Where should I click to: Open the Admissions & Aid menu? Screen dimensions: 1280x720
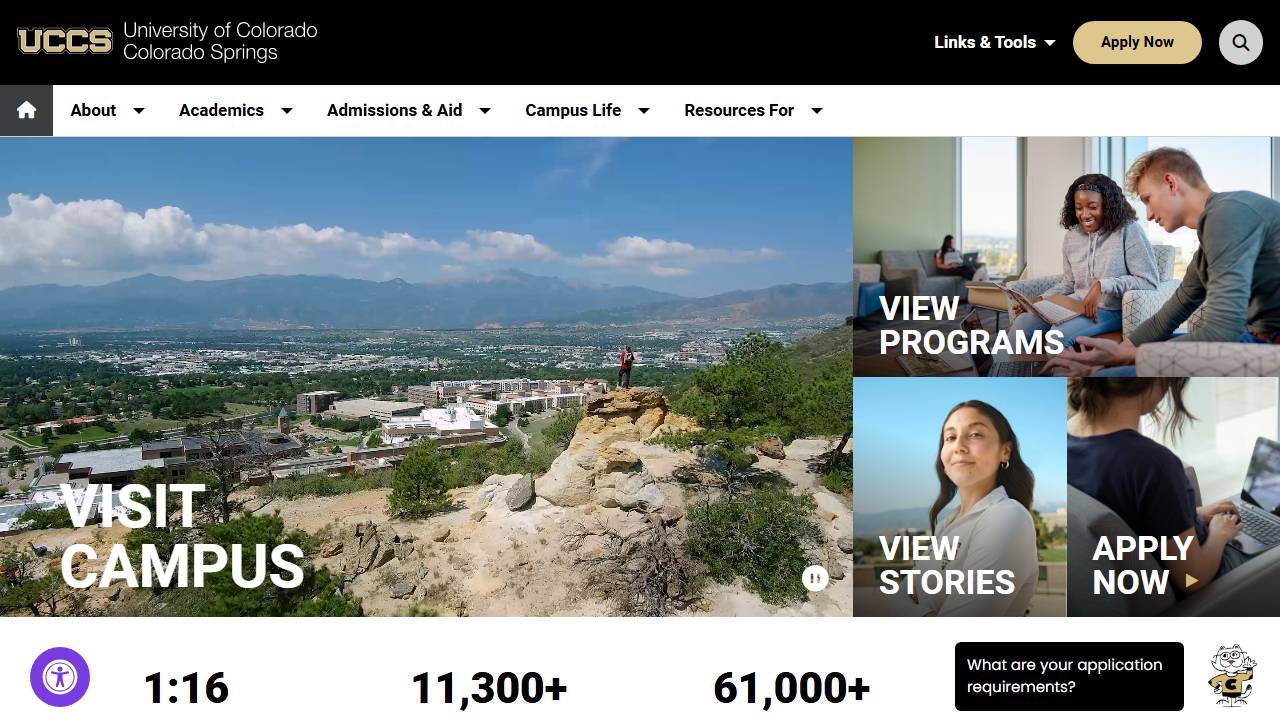coord(394,110)
